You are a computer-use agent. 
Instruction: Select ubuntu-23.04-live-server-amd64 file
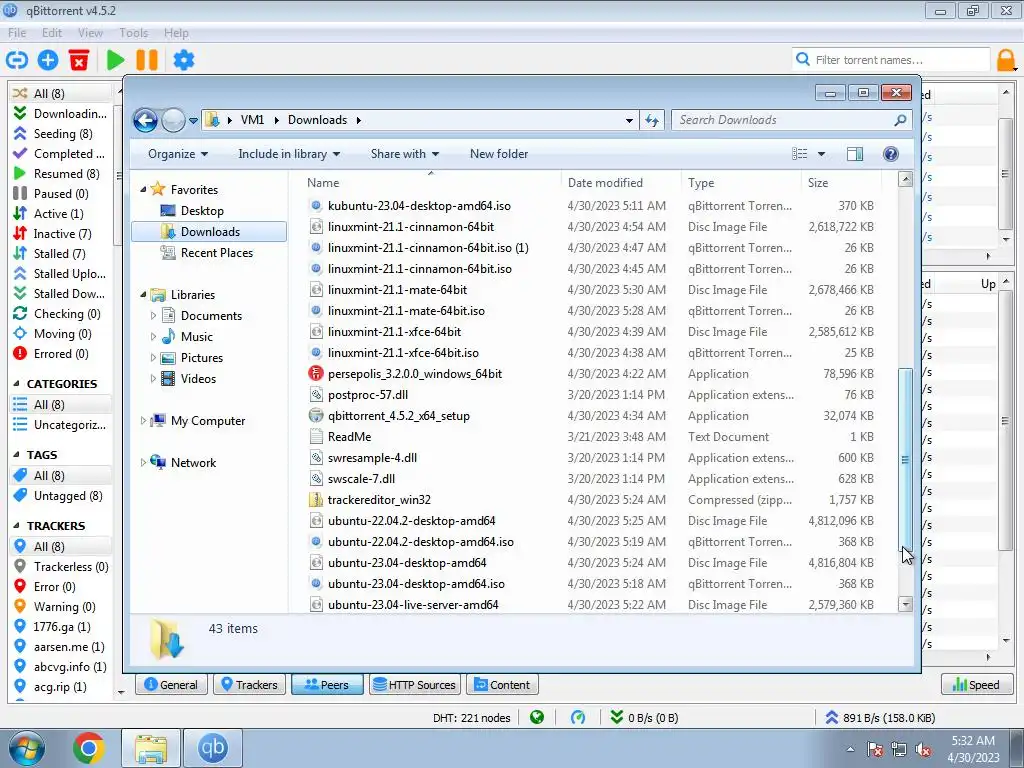[413, 605]
